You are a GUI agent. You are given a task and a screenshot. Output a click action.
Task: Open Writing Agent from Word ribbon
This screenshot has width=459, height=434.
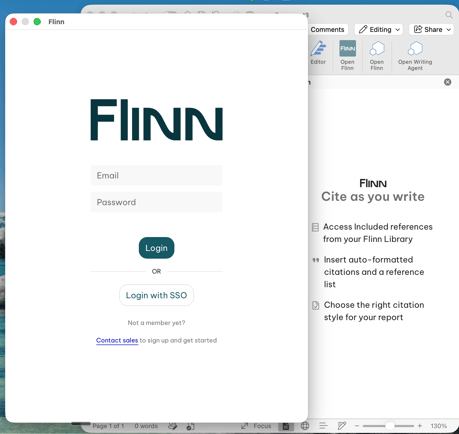coord(415,55)
